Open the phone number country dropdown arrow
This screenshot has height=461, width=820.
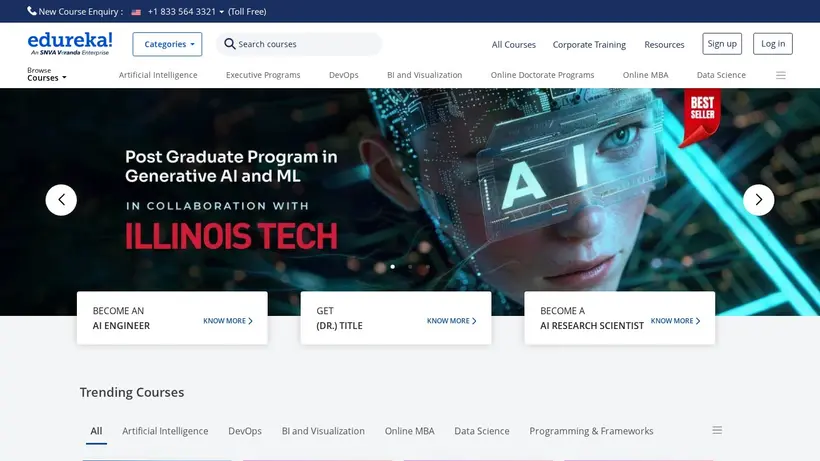(222, 11)
